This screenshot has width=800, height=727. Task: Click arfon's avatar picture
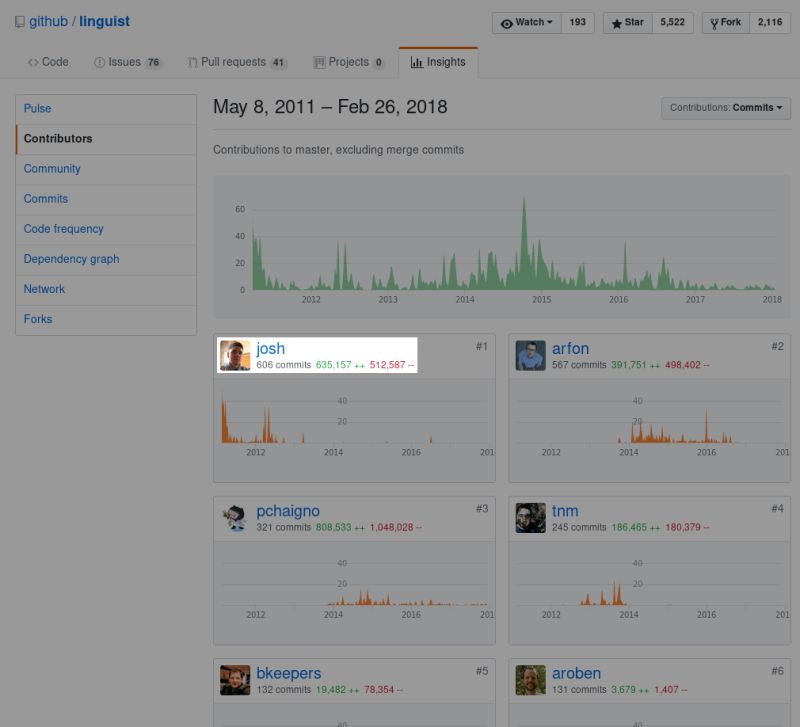529,355
